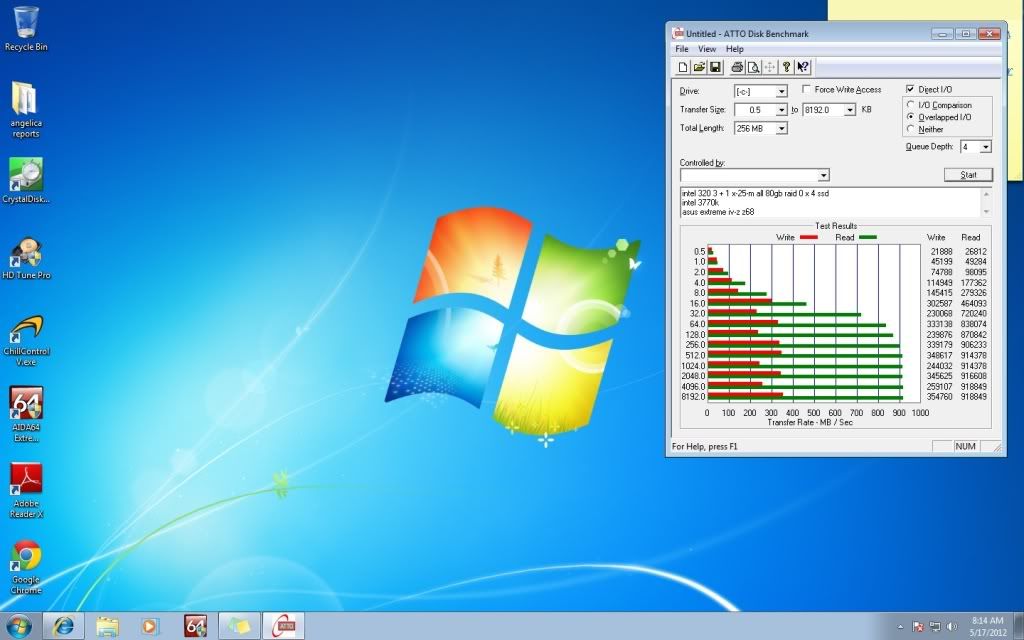Image resolution: width=1024 pixels, height=640 pixels.
Task: Open the Drive dropdown
Action: pos(781,91)
